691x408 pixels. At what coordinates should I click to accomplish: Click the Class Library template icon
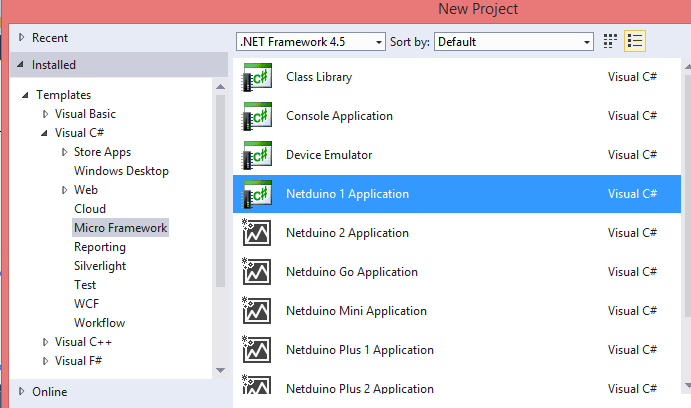pos(257,78)
